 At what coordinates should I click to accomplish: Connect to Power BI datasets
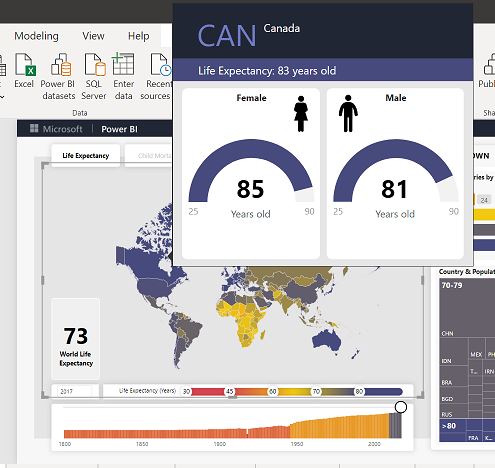pos(58,76)
